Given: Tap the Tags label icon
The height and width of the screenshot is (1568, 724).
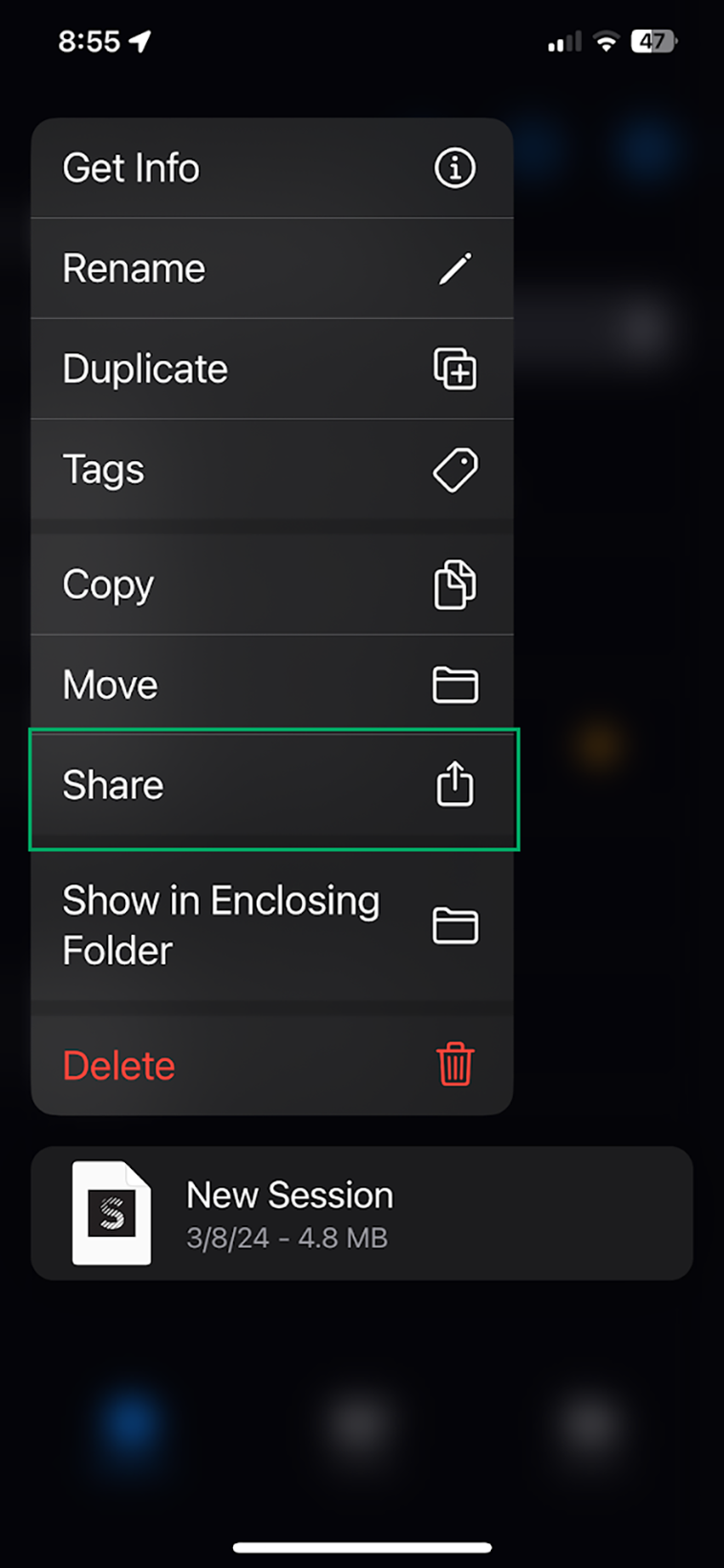Looking at the screenshot, I should [455, 470].
